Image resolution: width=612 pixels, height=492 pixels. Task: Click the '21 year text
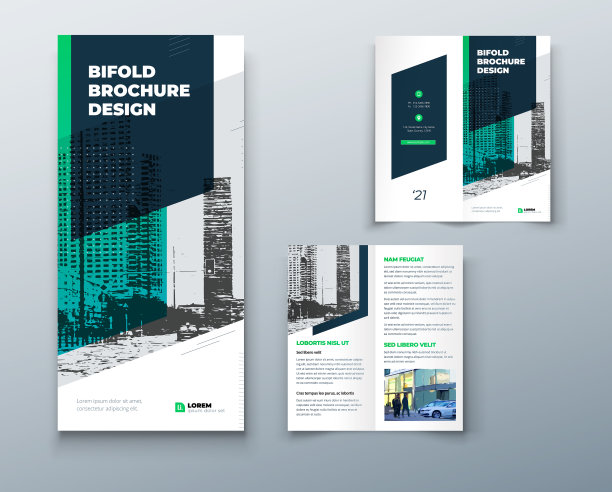point(419,195)
